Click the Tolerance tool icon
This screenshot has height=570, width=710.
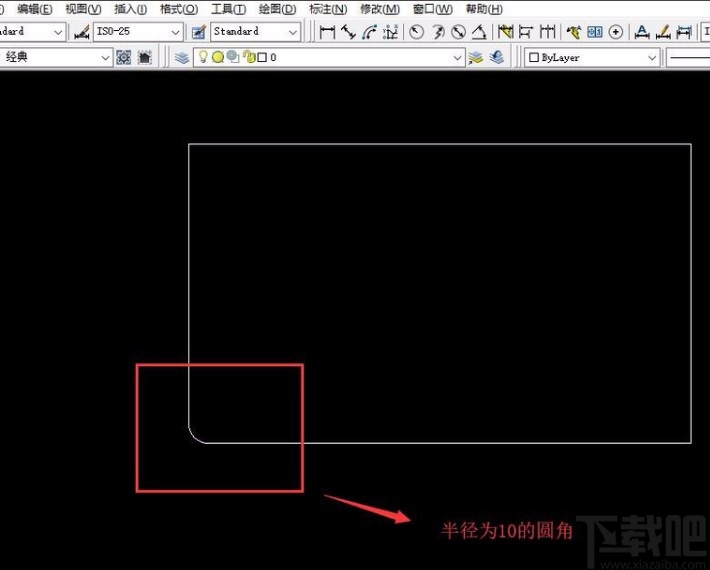pos(595,32)
